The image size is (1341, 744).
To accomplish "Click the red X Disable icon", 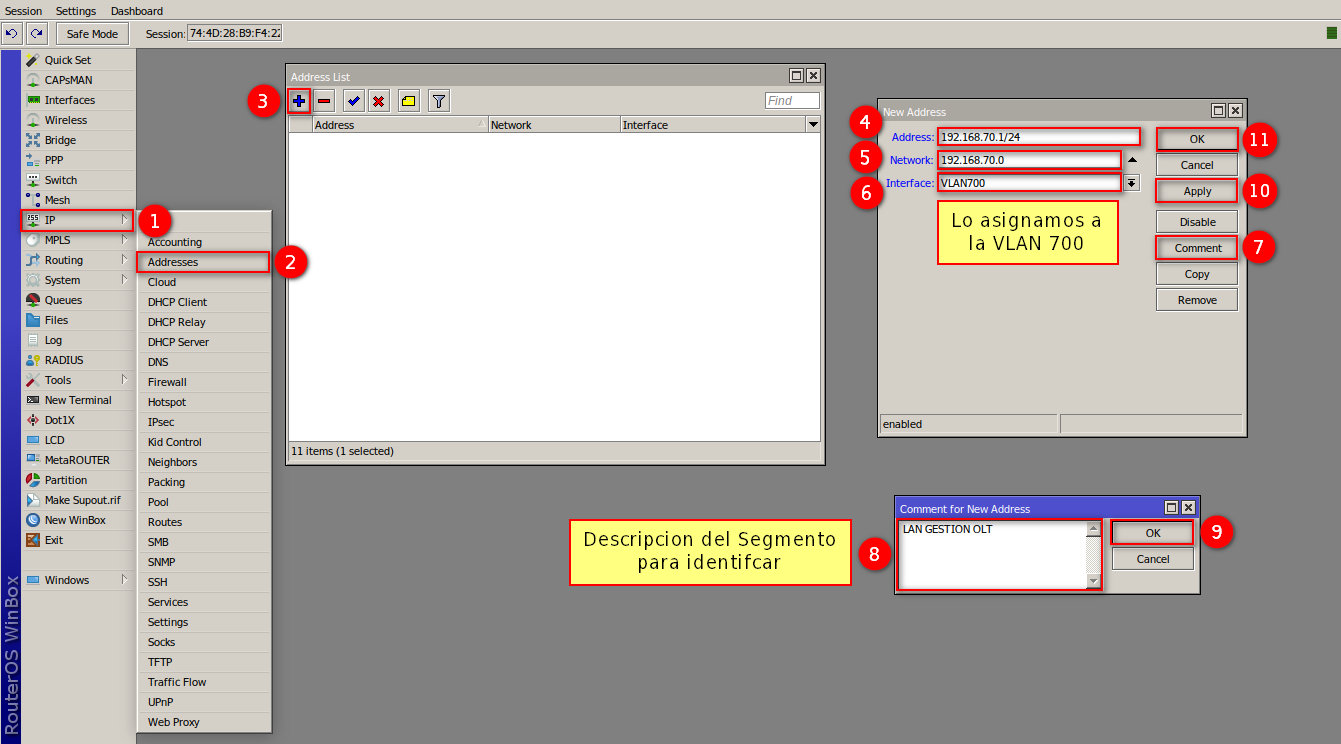I will click(x=378, y=101).
